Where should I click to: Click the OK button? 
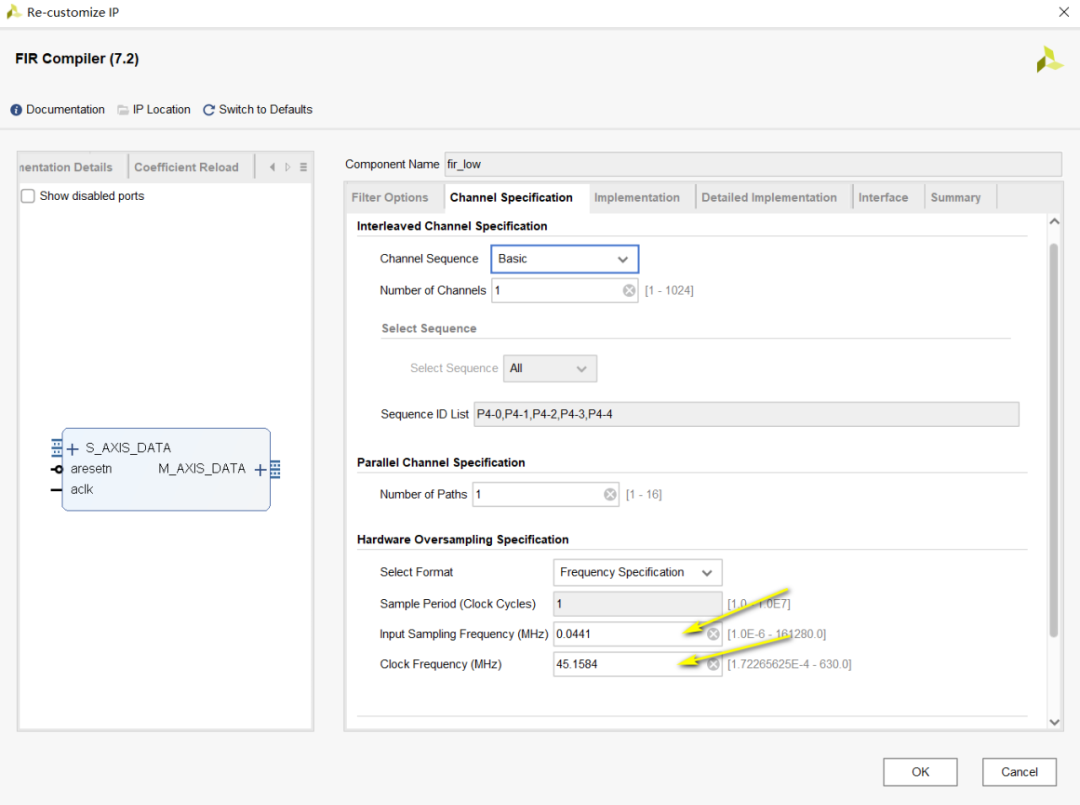pyautogui.click(x=920, y=772)
